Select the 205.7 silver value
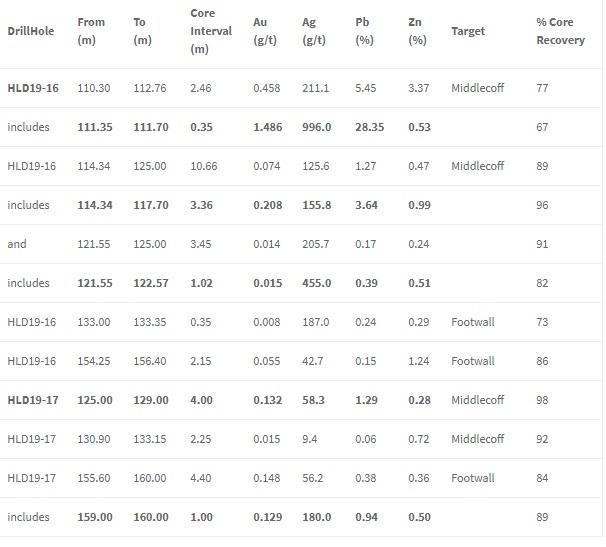 [x=316, y=244]
